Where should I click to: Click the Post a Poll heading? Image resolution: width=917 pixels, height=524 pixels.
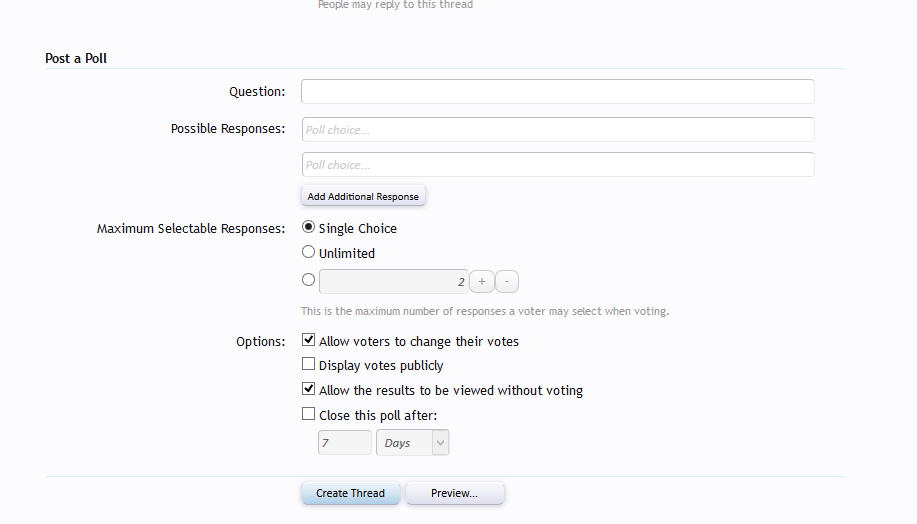pyautogui.click(x=76, y=59)
